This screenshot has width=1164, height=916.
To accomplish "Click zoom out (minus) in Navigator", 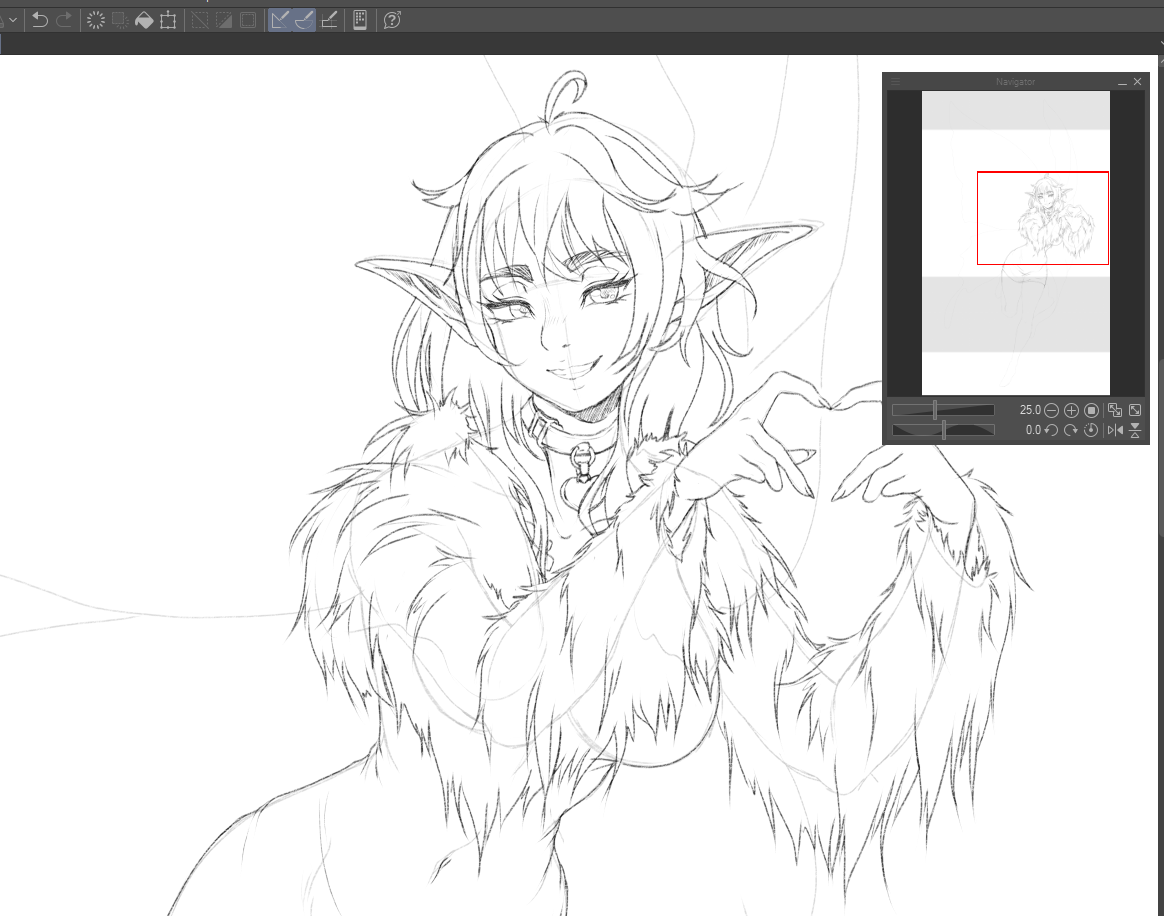I will (1052, 410).
